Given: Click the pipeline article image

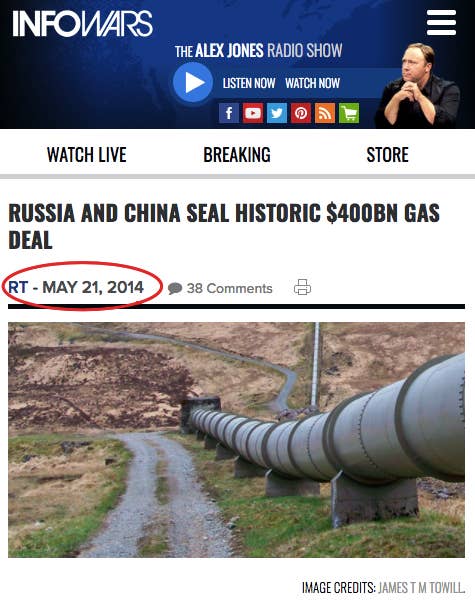Looking at the screenshot, I should (237, 440).
